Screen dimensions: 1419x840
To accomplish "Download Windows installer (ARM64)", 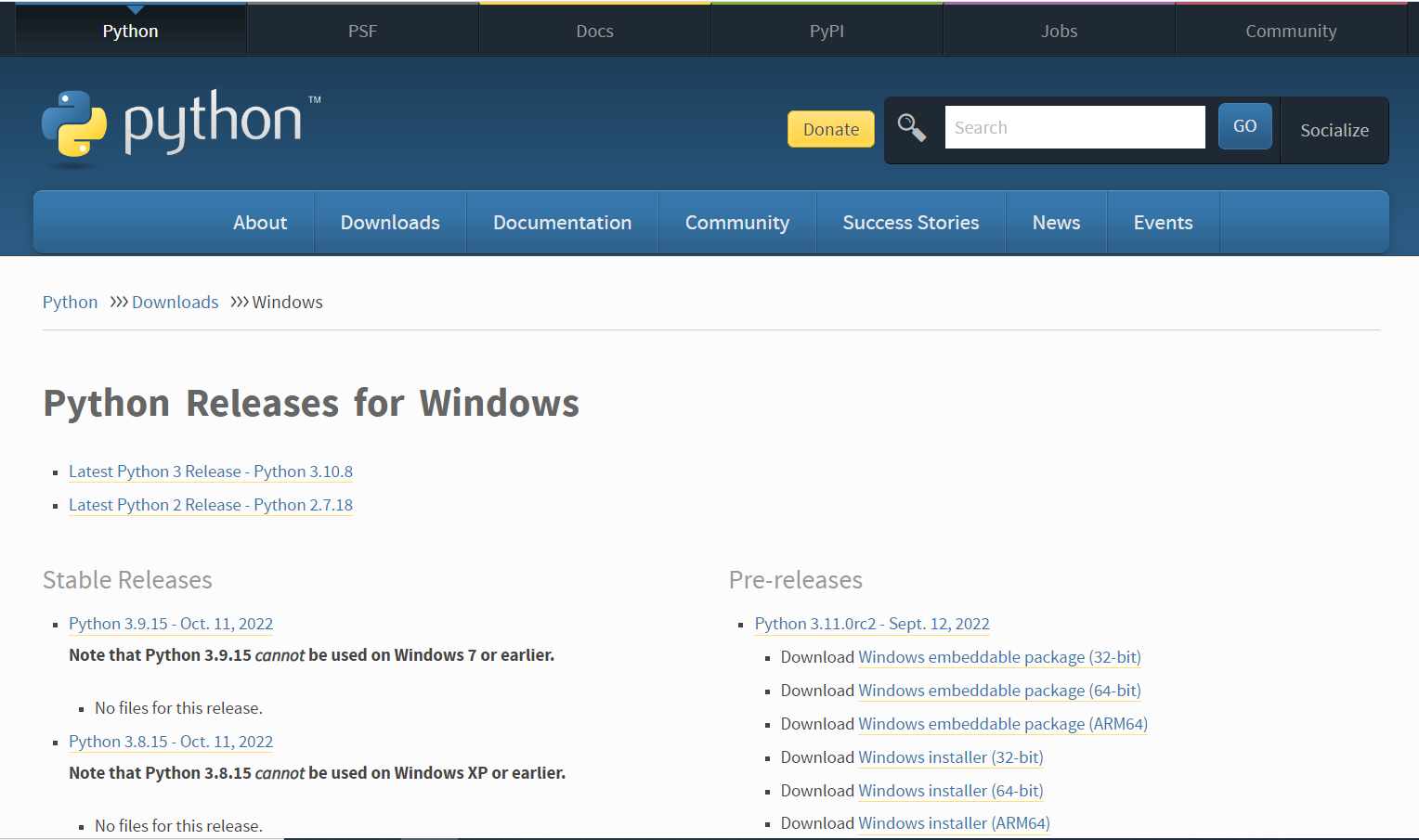I will click(x=955, y=823).
